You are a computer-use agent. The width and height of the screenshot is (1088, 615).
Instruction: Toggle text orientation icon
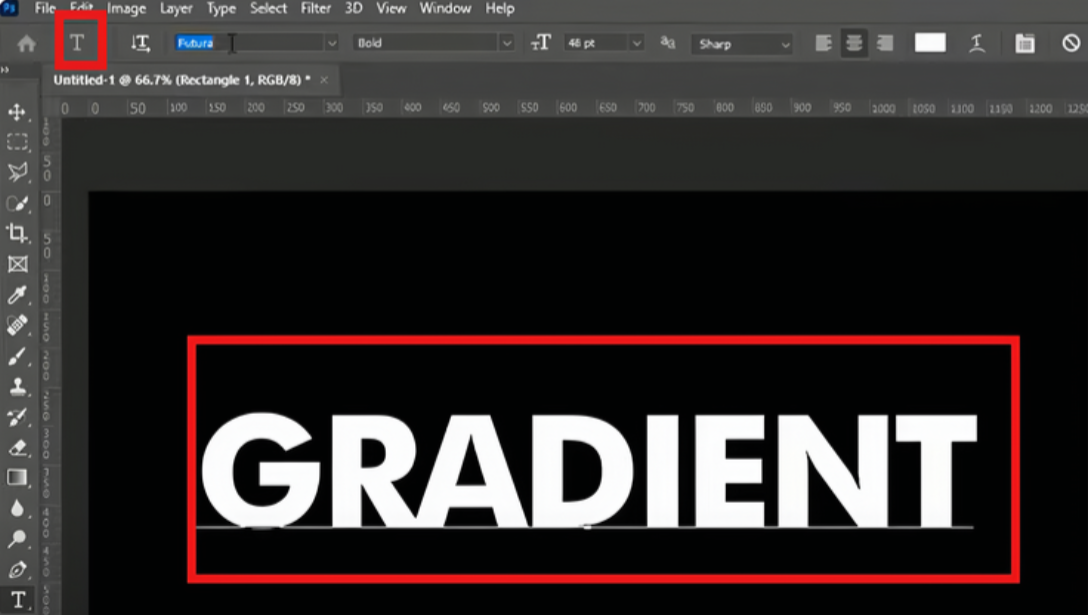(141, 43)
